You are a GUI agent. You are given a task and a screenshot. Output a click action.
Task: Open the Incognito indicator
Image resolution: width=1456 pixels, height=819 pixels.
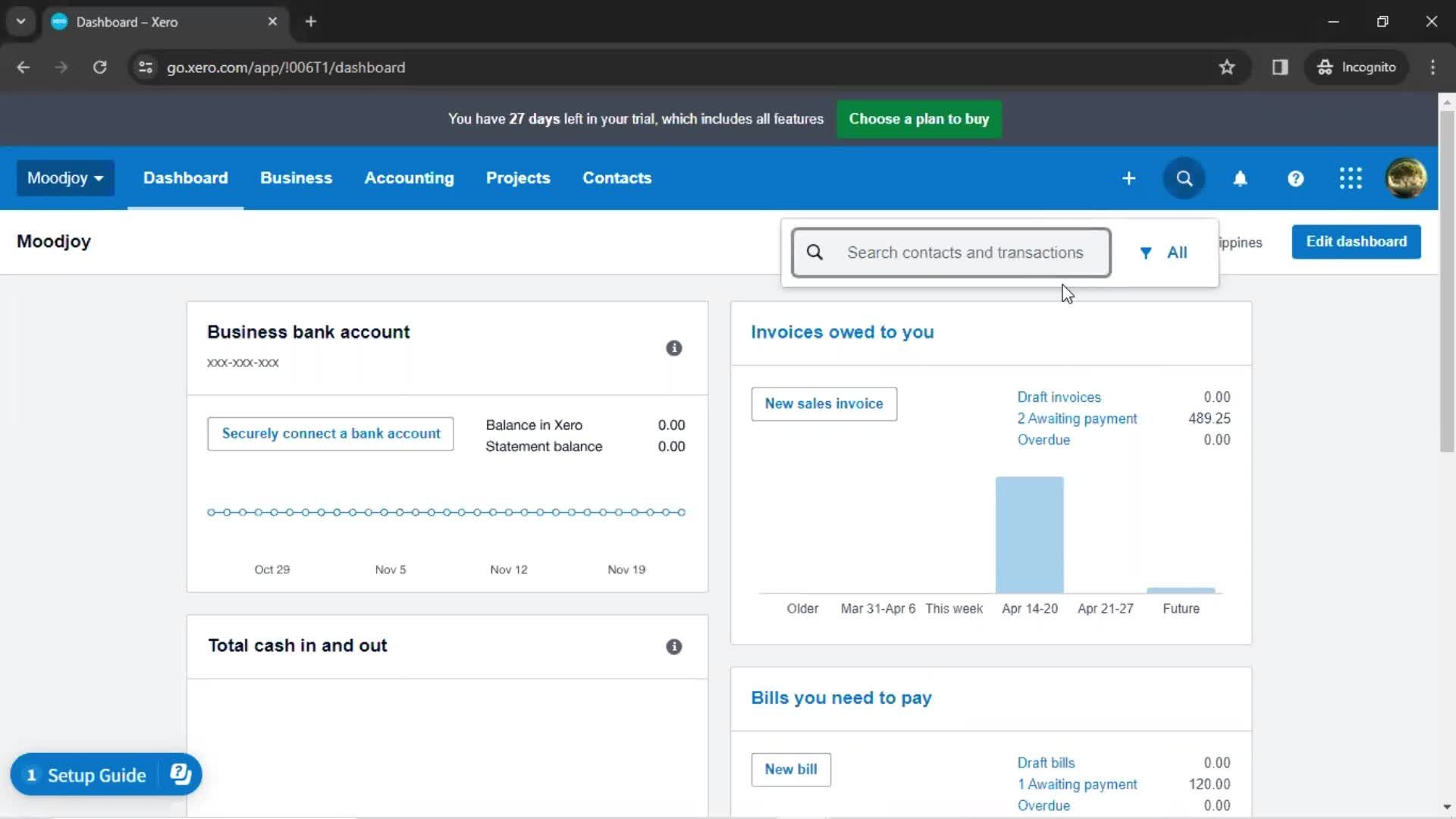pyautogui.click(x=1356, y=67)
